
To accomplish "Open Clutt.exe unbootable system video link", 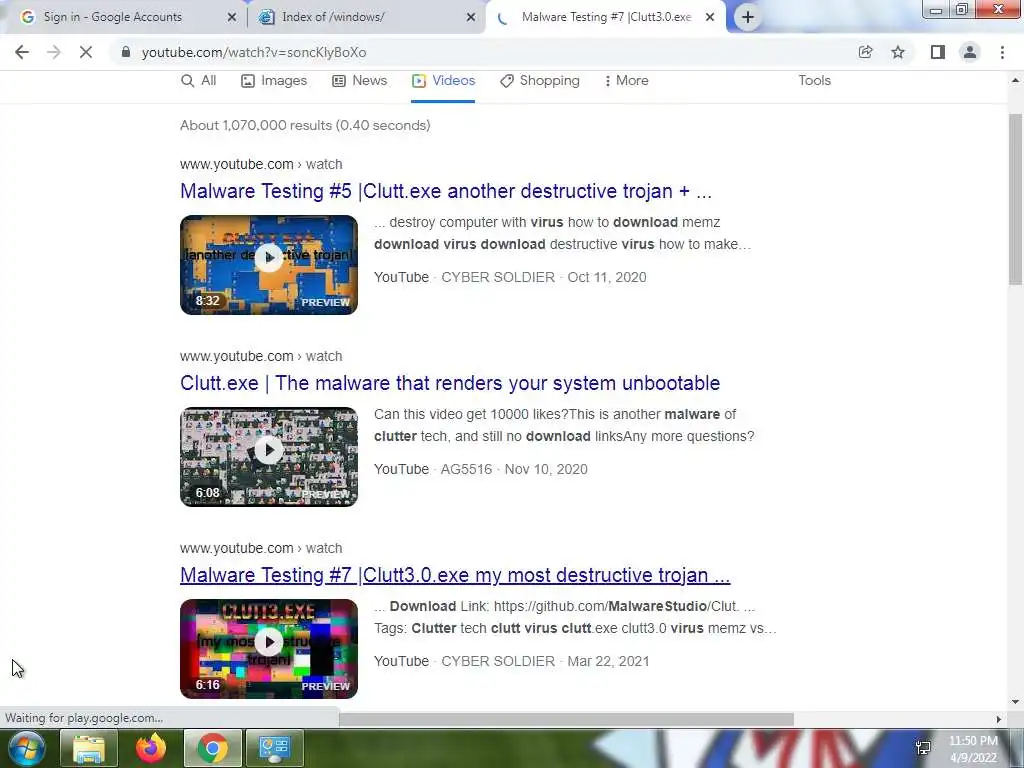I will tap(450, 383).
